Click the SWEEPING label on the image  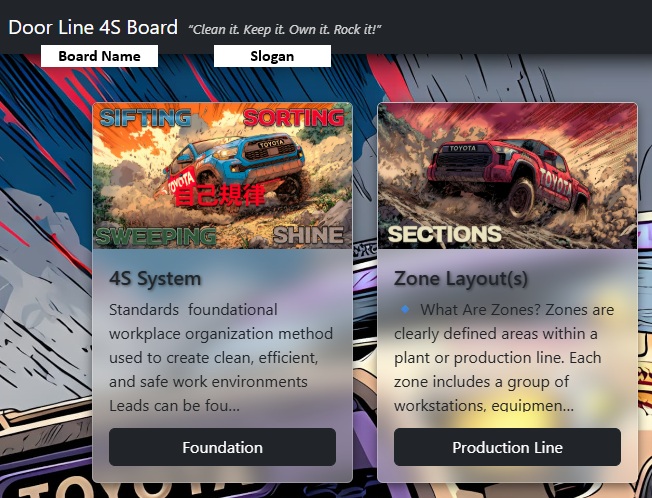[x=156, y=236]
